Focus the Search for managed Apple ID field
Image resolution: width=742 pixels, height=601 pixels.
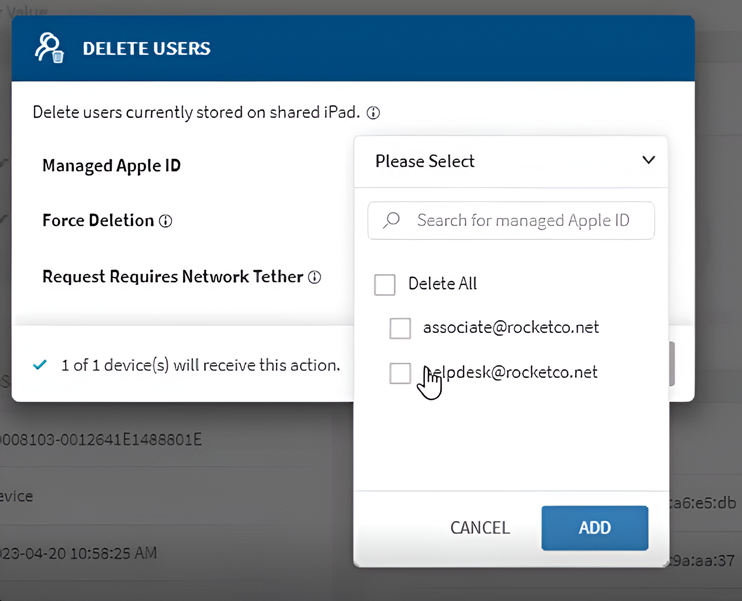coord(523,221)
